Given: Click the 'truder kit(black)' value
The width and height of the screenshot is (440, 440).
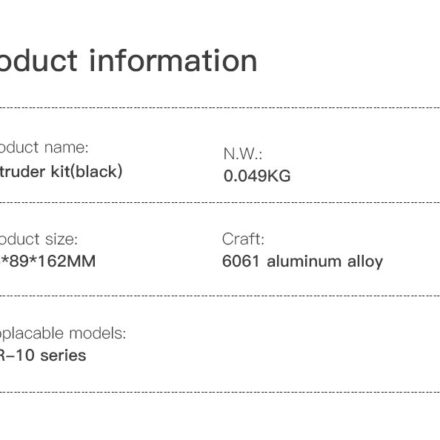Looking at the screenshot, I should tap(61, 172).
